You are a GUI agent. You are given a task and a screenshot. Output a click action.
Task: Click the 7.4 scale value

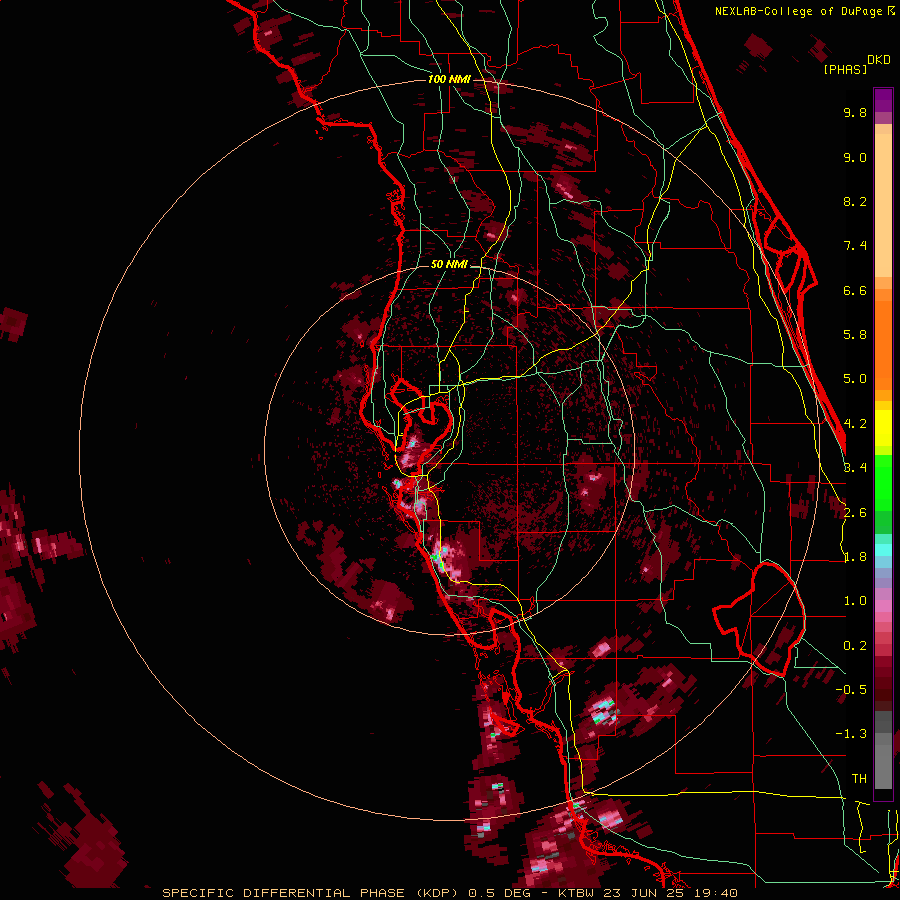pyautogui.click(x=855, y=246)
